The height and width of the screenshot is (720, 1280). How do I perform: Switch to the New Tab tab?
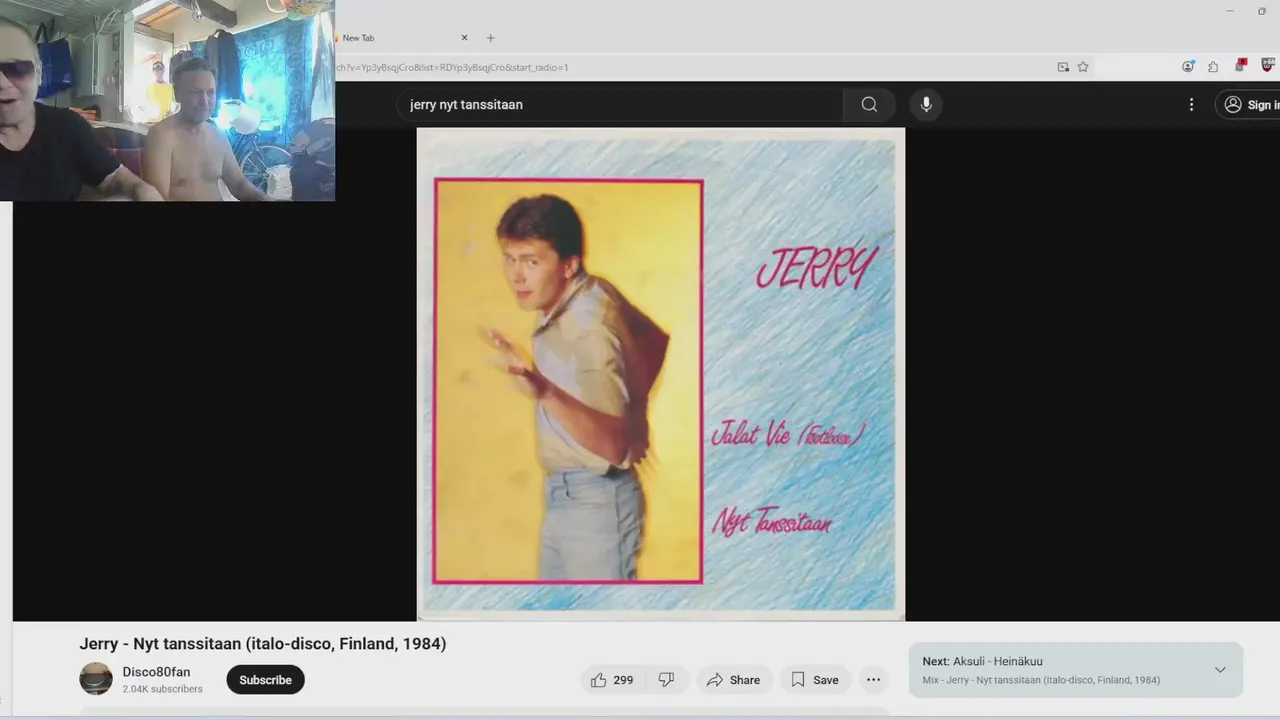click(400, 38)
